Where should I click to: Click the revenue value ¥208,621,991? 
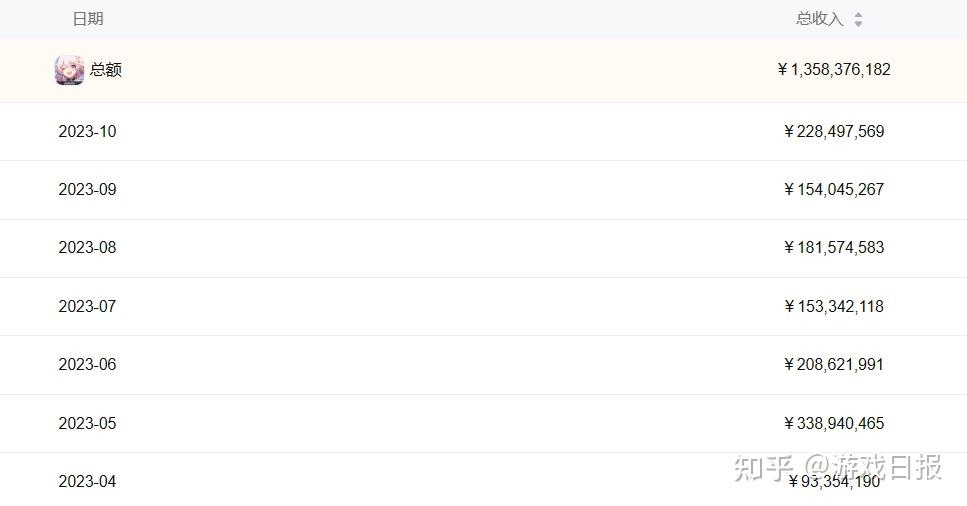pos(834,364)
